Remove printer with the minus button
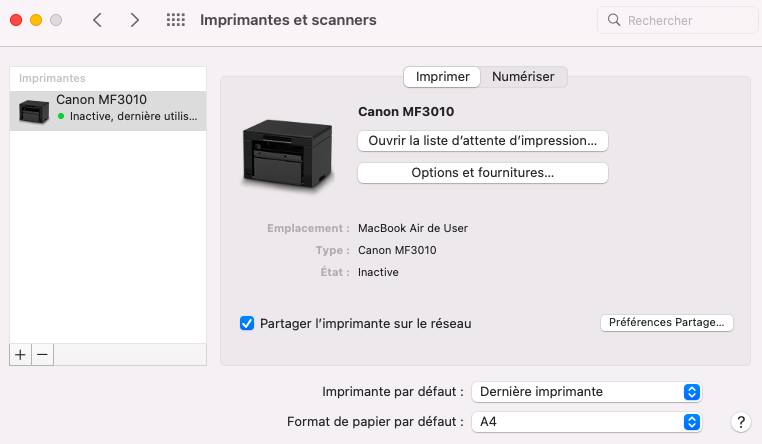The width and height of the screenshot is (762, 444). [42, 354]
